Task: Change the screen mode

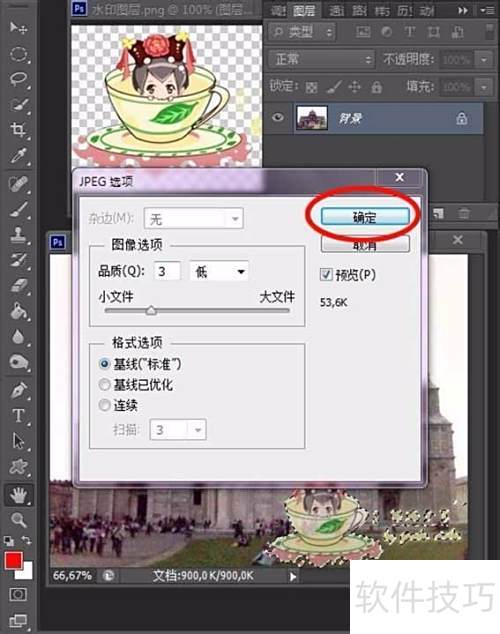Action: coord(18,620)
